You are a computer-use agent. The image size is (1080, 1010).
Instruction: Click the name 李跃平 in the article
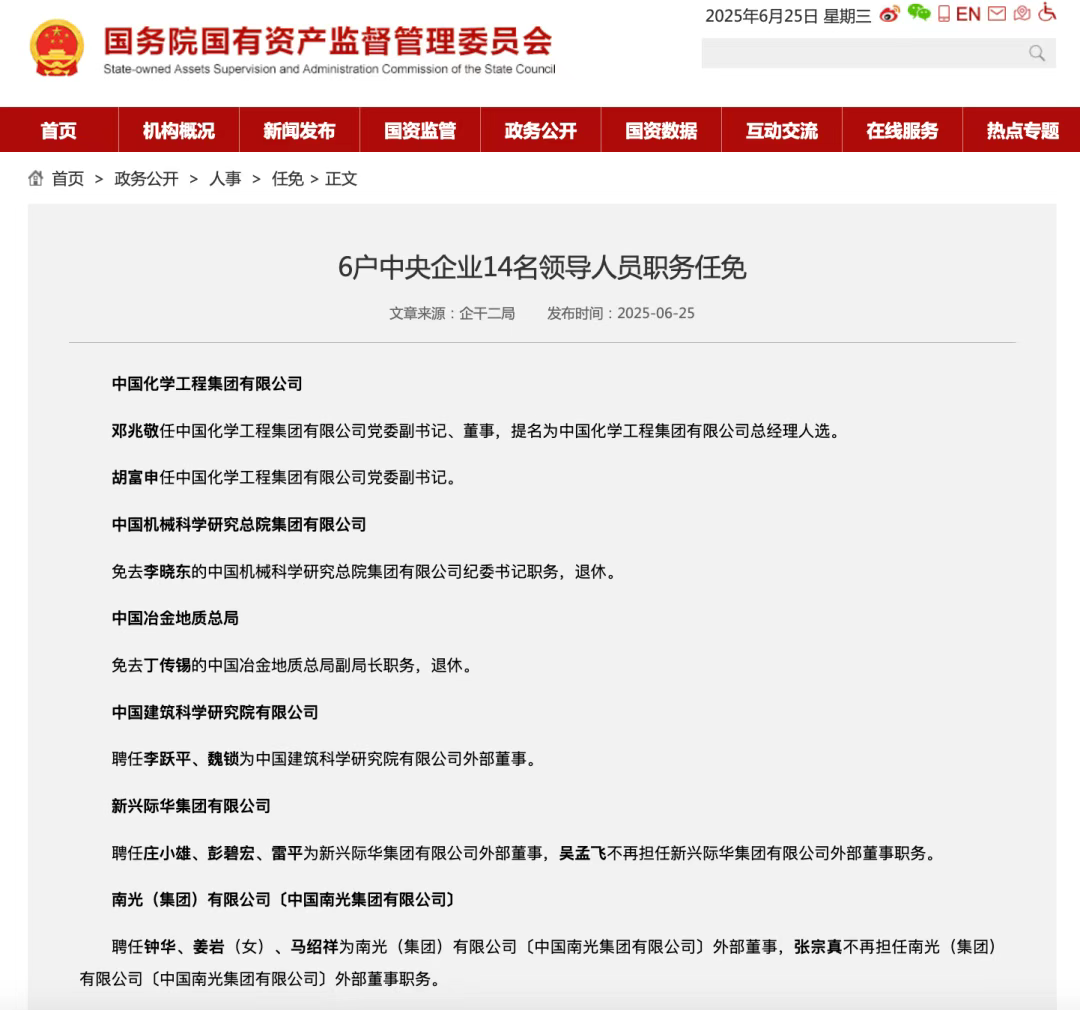click(x=167, y=759)
